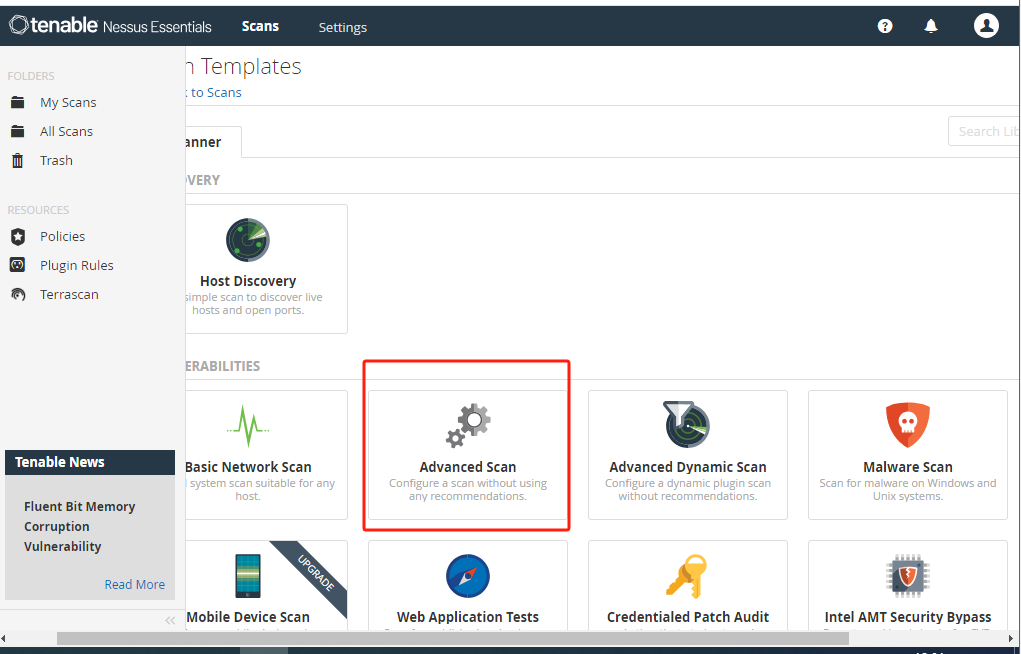
Task: Choose the Malware Scan template title
Action: [908, 467]
